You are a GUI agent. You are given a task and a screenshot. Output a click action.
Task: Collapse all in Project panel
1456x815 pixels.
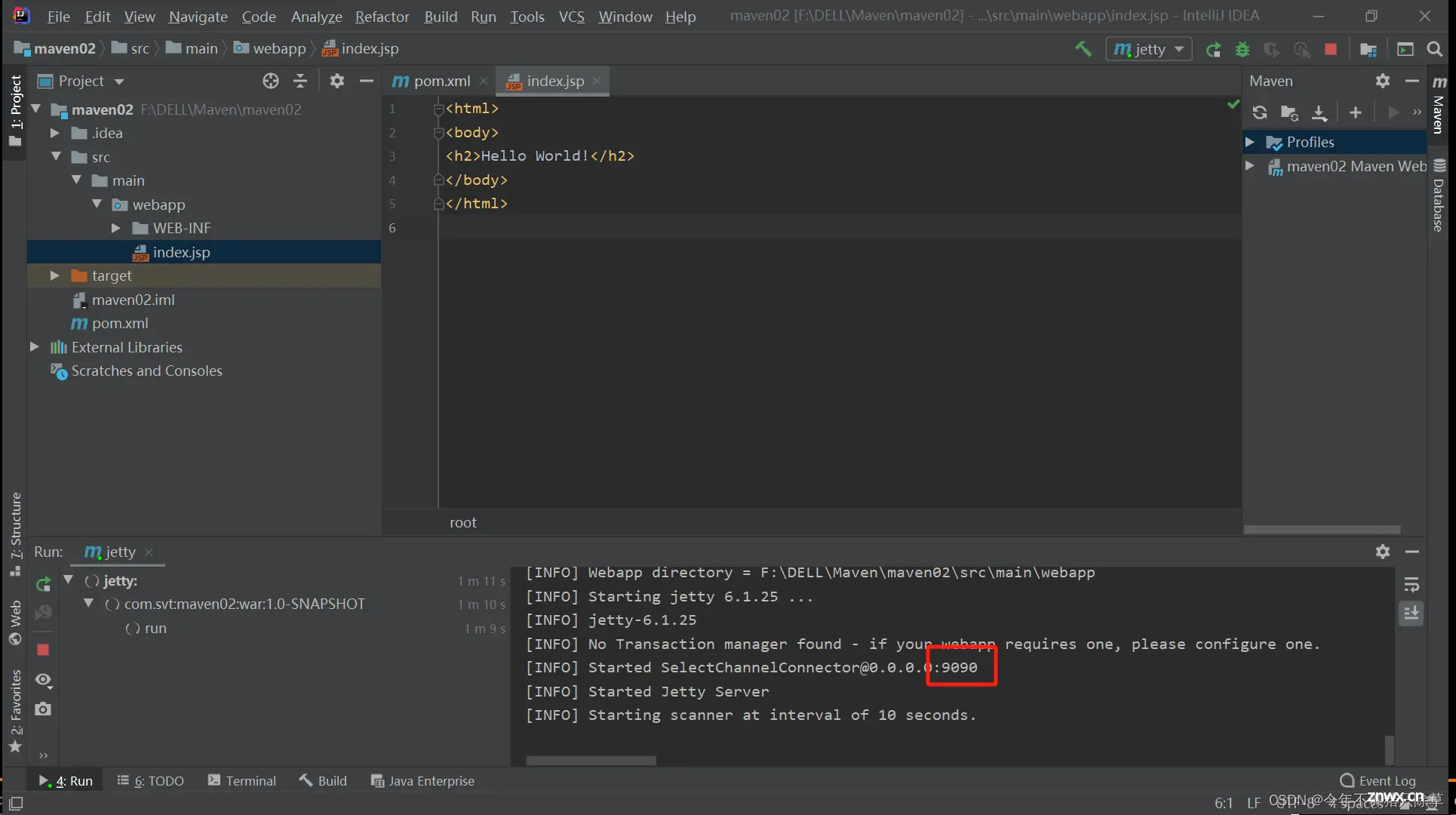(x=300, y=81)
